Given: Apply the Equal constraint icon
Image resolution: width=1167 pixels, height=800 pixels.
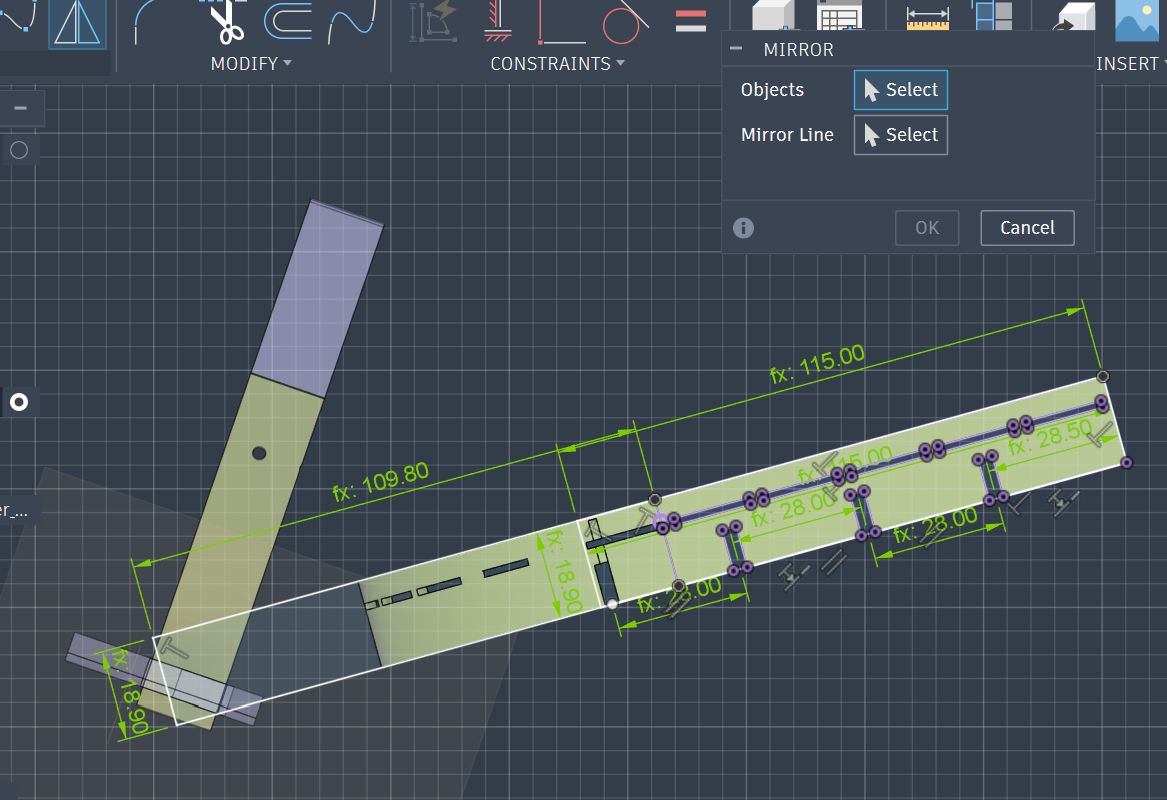Looking at the screenshot, I should pos(691,21).
